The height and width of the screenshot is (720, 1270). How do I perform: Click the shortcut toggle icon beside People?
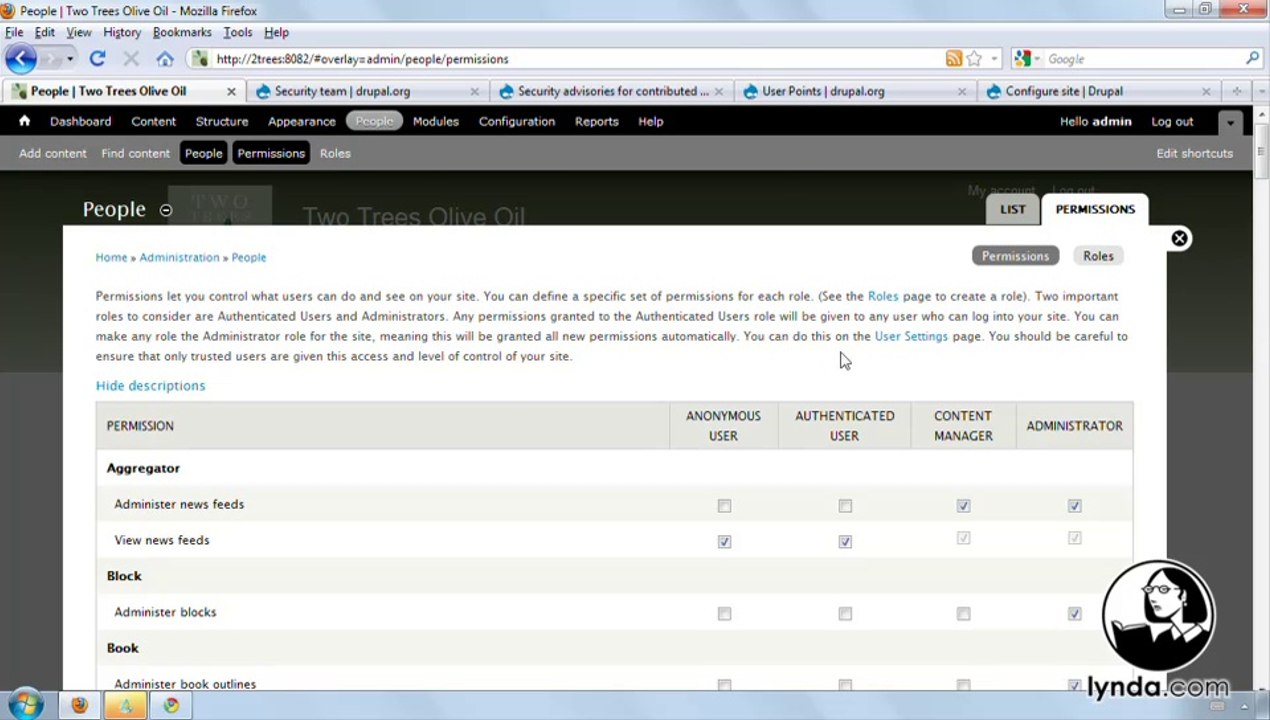click(x=166, y=210)
